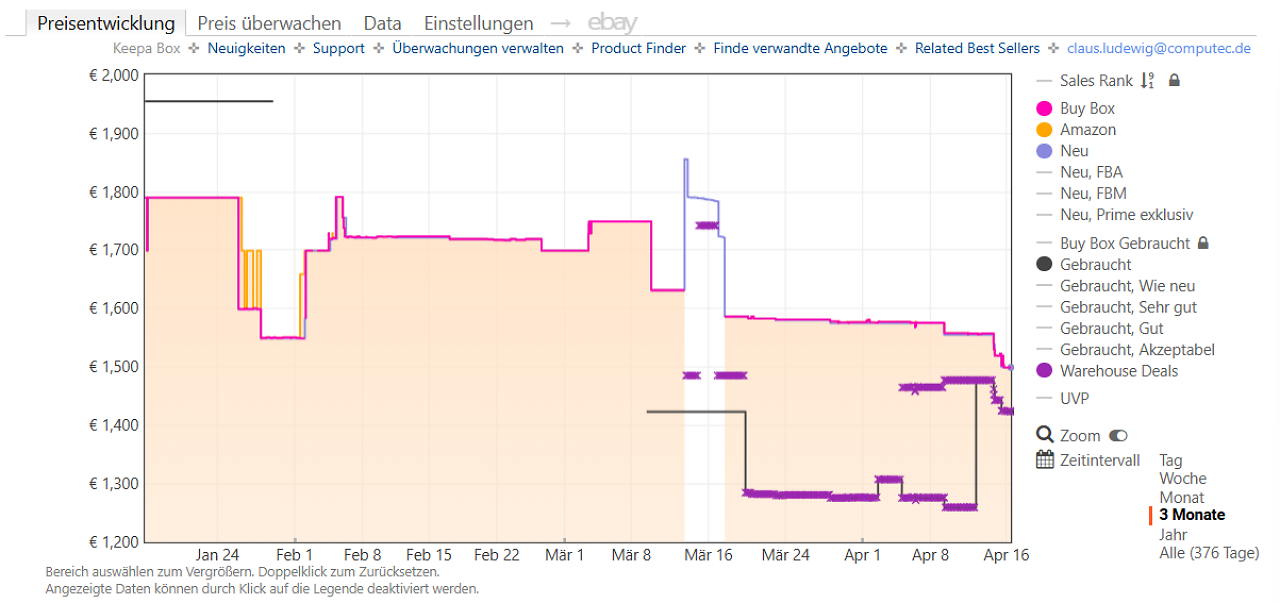Open the Product Finder link
The height and width of the screenshot is (603, 1280).
click(638, 48)
